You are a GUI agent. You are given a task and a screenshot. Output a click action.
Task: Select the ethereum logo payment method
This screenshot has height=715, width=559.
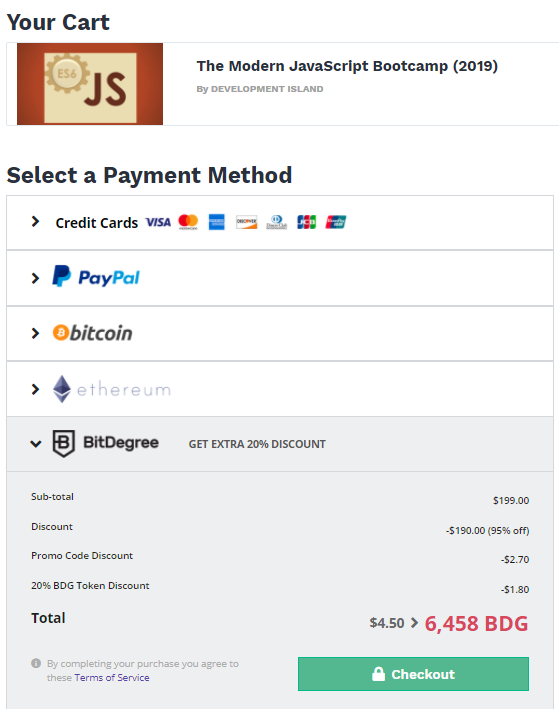pyautogui.click(x=112, y=389)
